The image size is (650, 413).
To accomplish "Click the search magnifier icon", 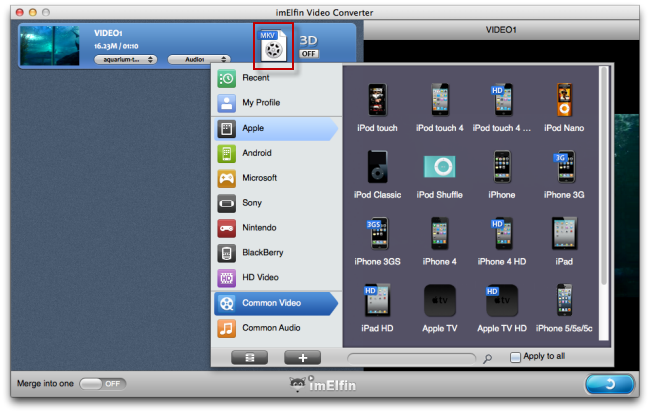I will (488, 358).
